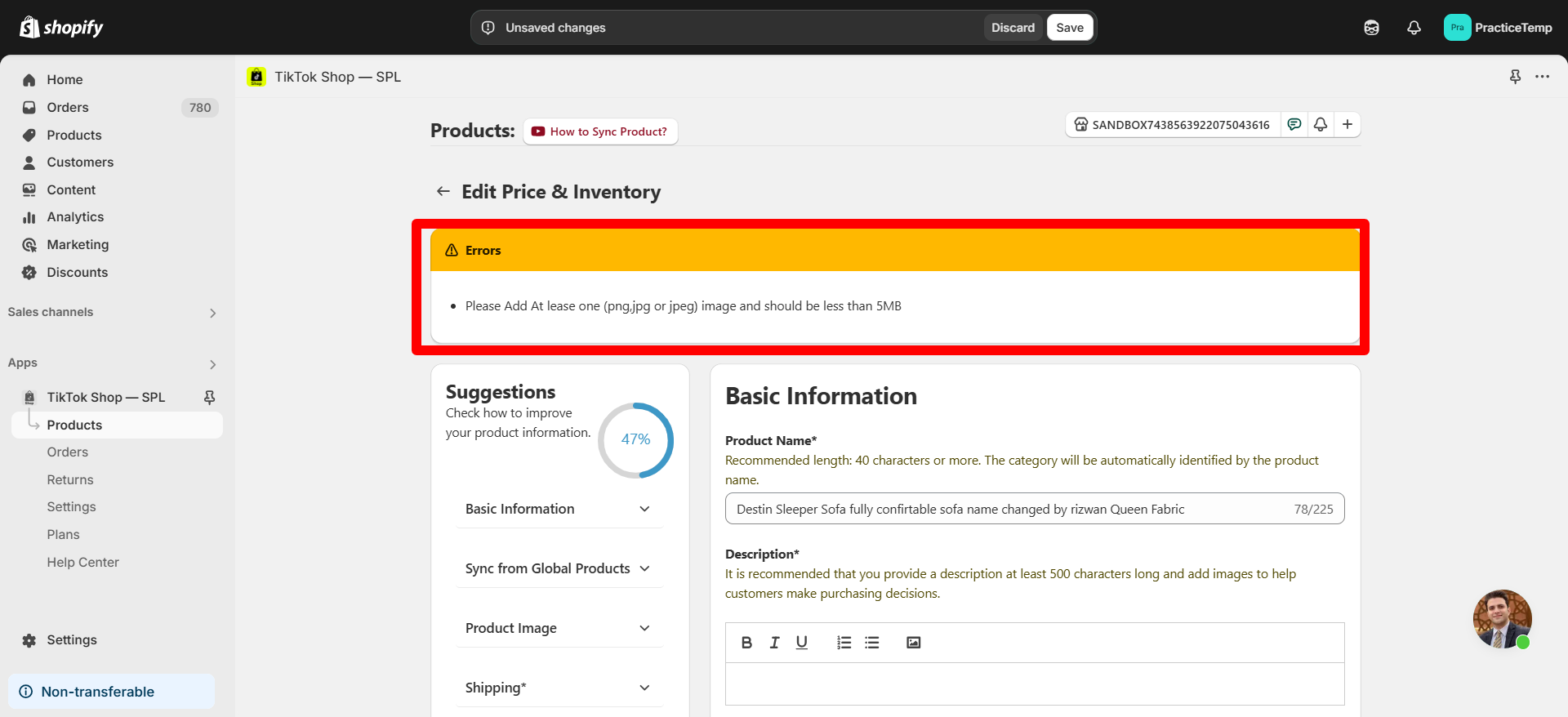Image resolution: width=1568 pixels, height=717 pixels.
Task: Open Analytics in the sidebar menu
Action: point(75,217)
